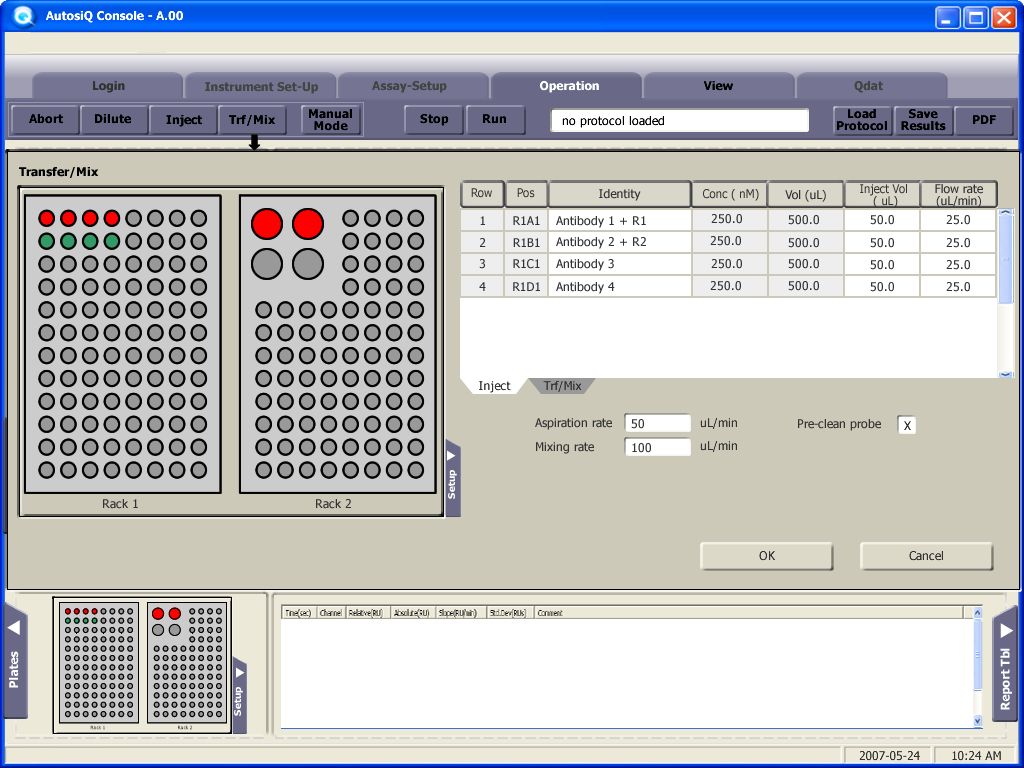Screen dimensions: 1024x768
Task: Click the date 2007-05-24 in the status bar
Action: (x=889, y=756)
